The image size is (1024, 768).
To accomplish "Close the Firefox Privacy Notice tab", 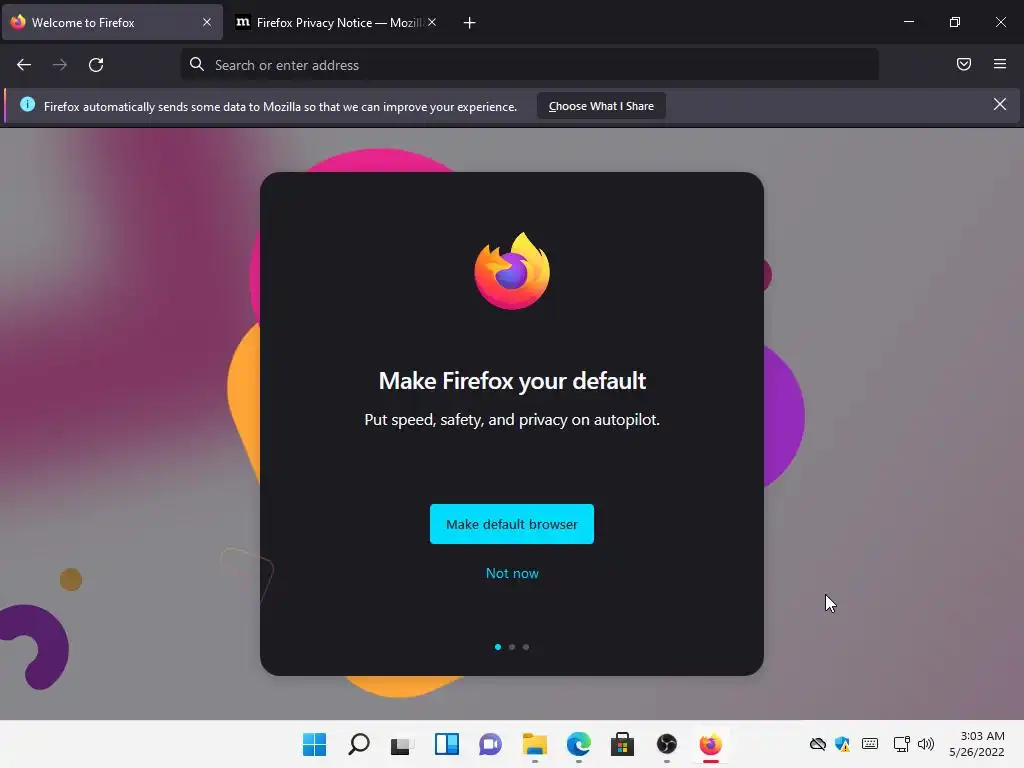I will coord(432,22).
